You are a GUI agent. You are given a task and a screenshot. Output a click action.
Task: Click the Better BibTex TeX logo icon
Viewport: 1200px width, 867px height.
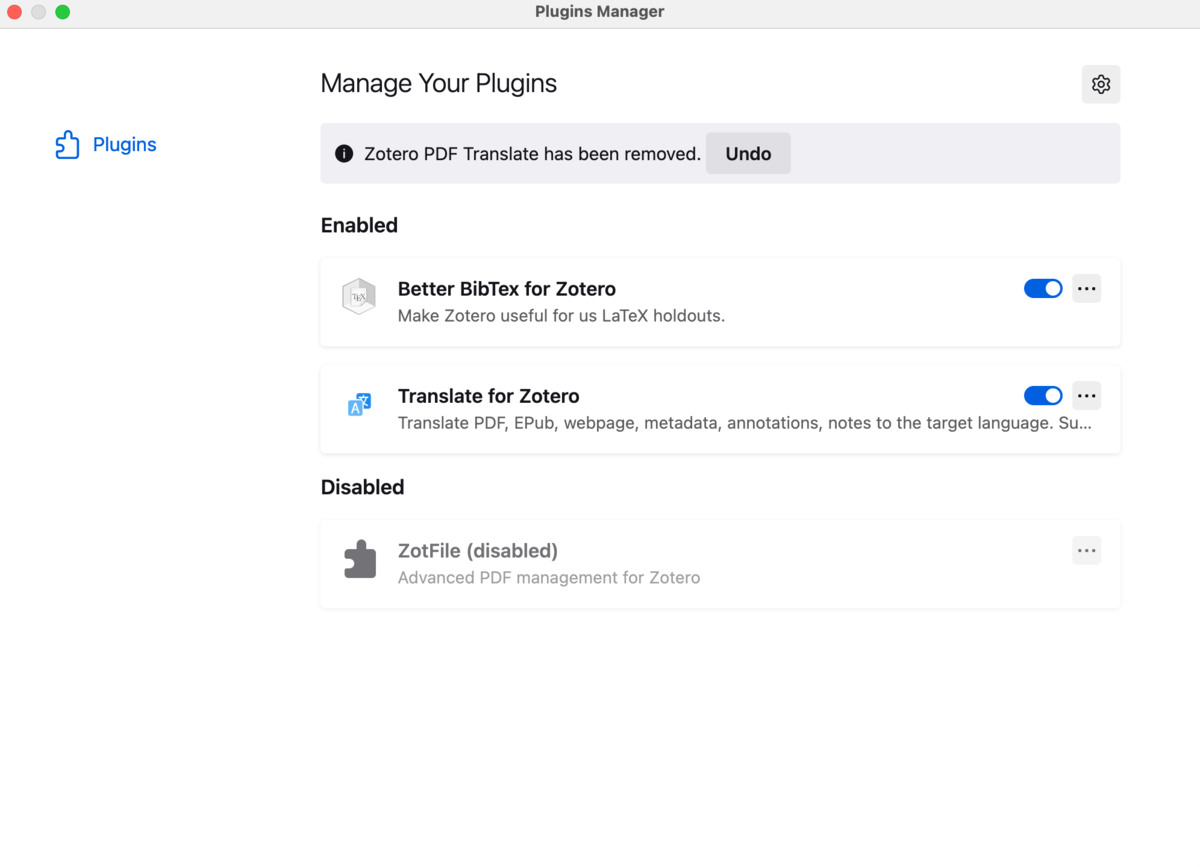pos(359,297)
